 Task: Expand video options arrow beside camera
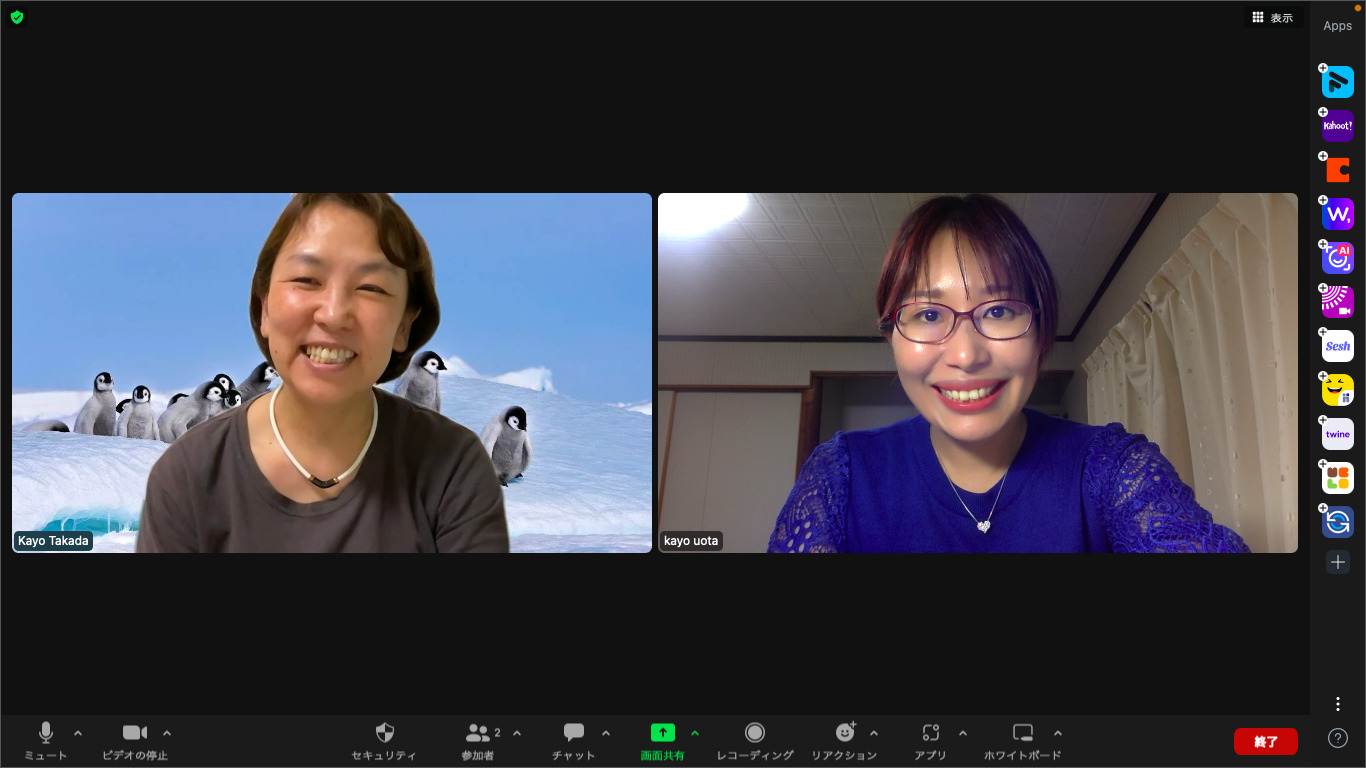pos(167,733)
